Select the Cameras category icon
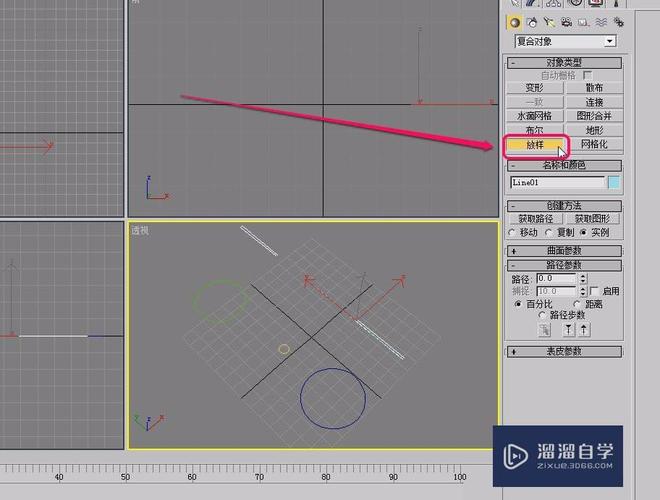The width and height of the screenshot is (660, 500). (x=567, y=22)
